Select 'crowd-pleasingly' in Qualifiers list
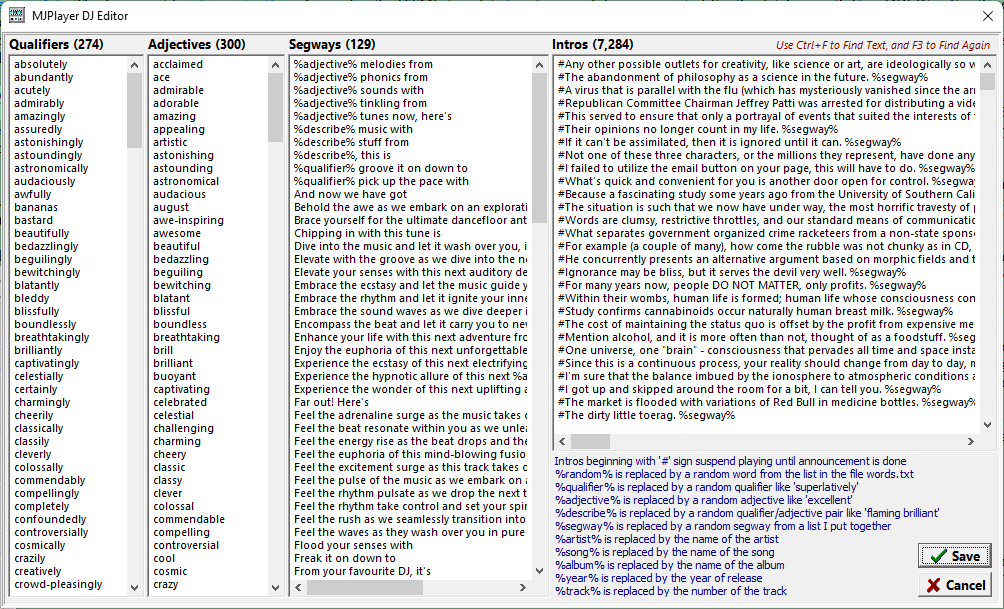 coord(58,585)
